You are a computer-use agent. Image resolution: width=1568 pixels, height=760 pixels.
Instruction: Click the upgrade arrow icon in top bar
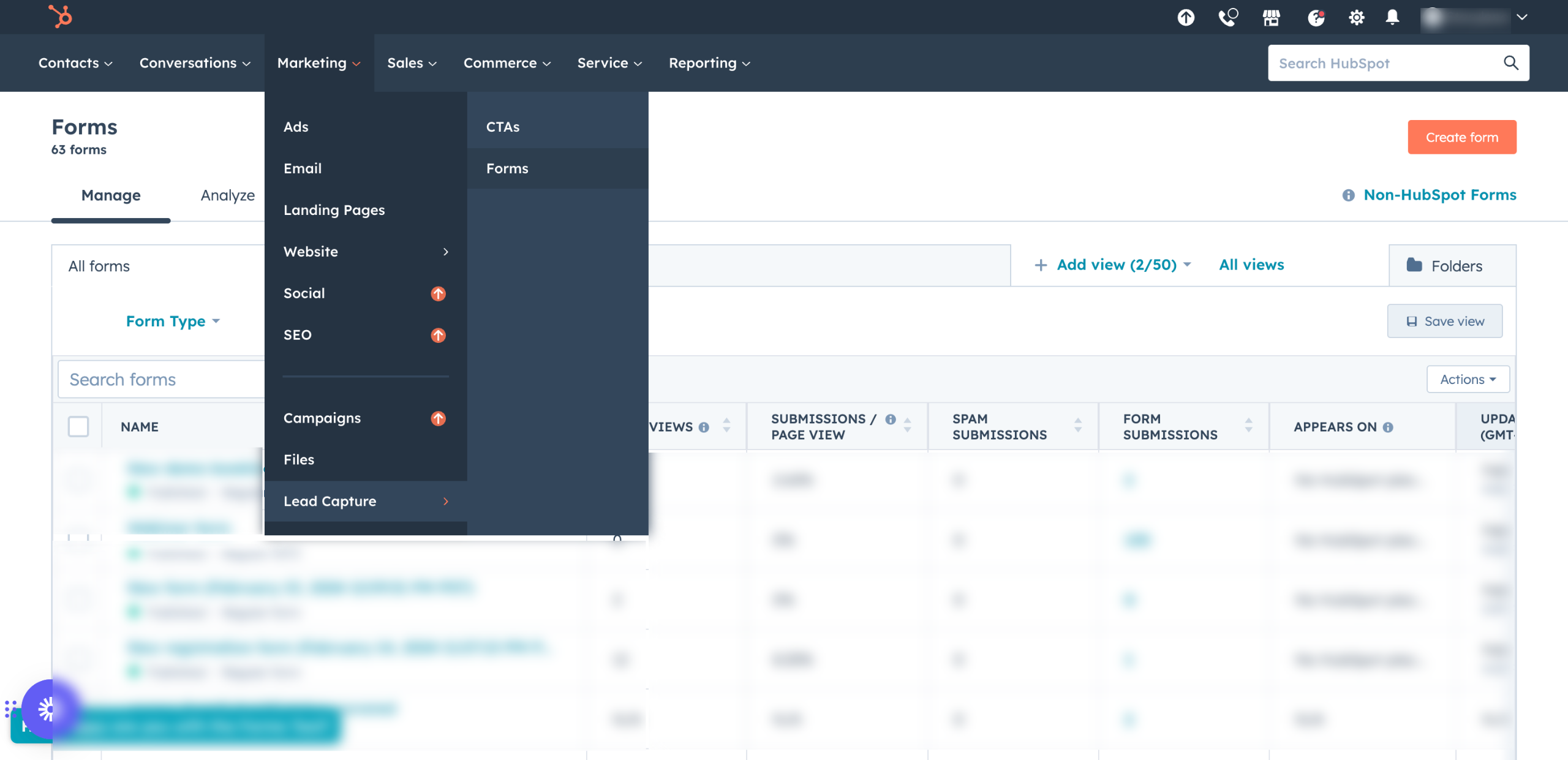point(1186,17)
